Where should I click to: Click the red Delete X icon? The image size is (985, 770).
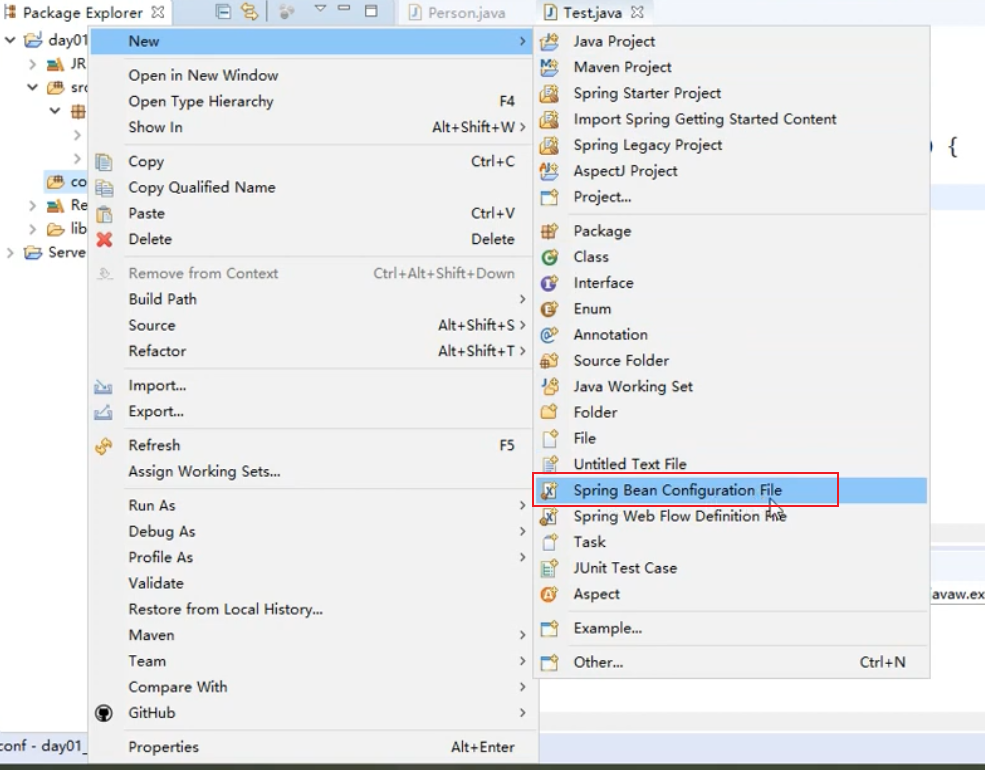click(104, 239)
